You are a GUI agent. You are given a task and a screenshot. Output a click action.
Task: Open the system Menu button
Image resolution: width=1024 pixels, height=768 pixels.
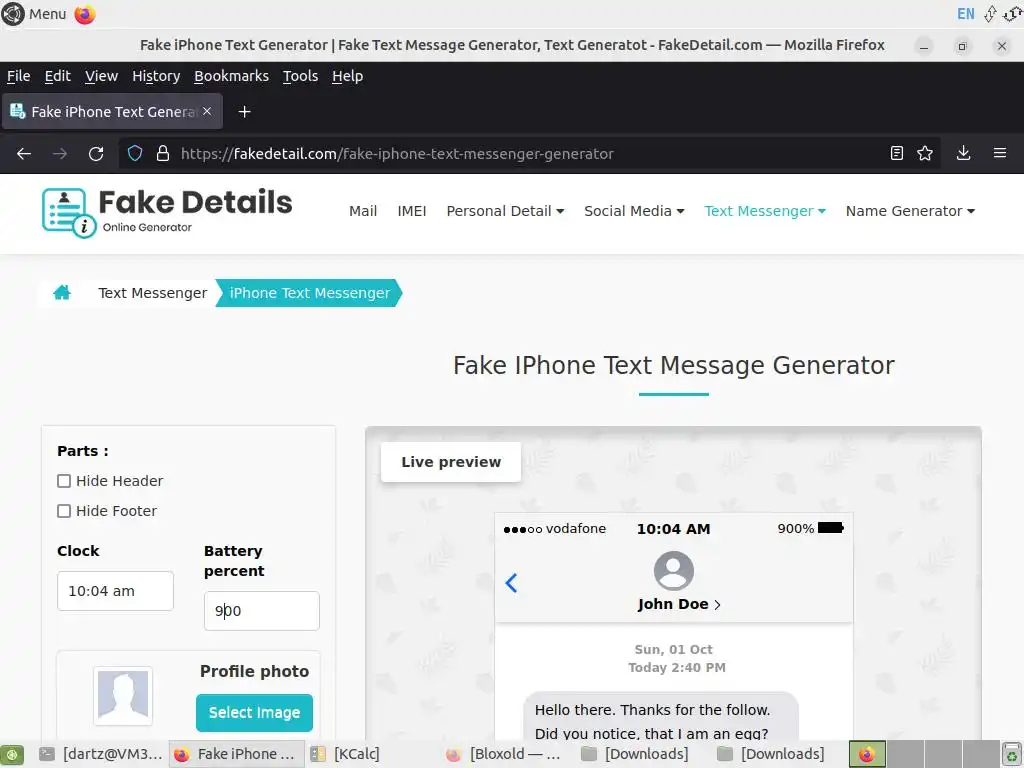click(x=34, y=14)
